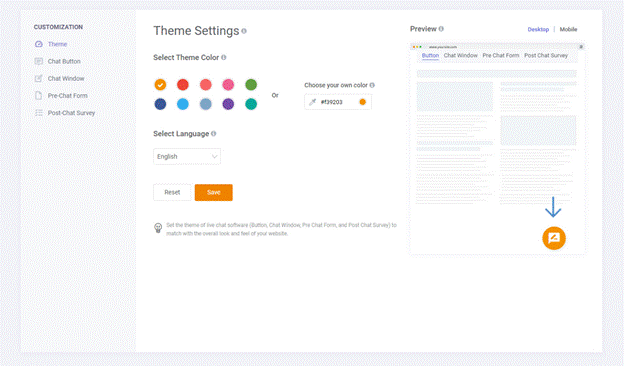
Task: Open Post-Chat Survey settings
Action: coord(71,113)
